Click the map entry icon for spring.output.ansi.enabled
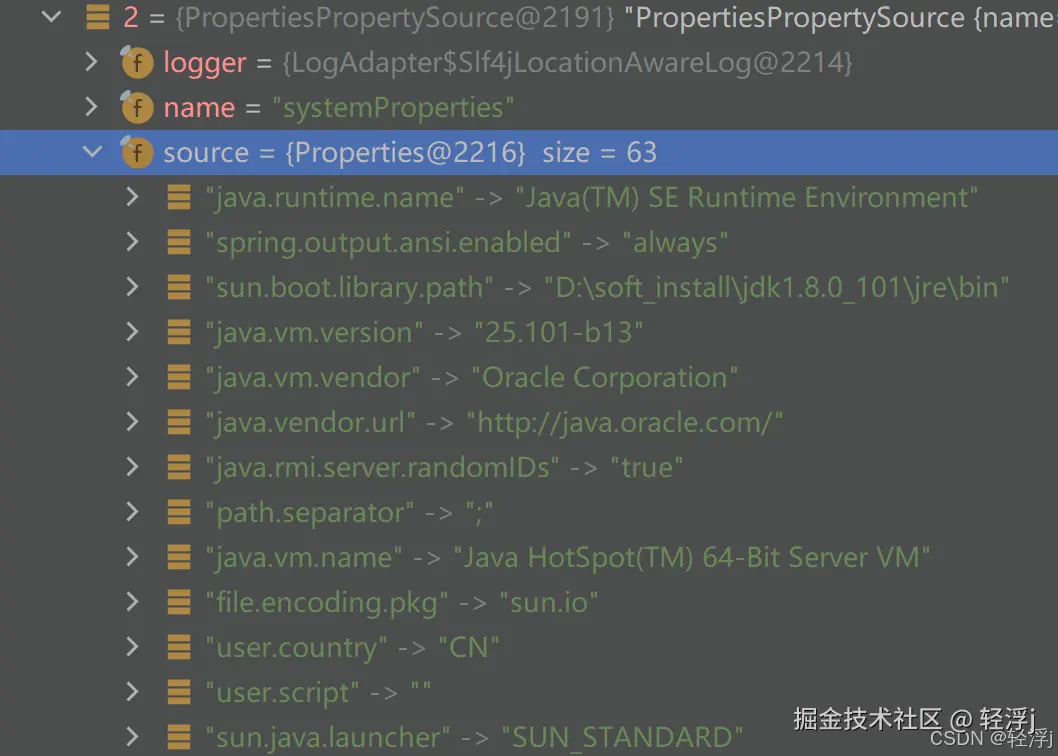The image size is (1058, 756). tap(179, 242)
